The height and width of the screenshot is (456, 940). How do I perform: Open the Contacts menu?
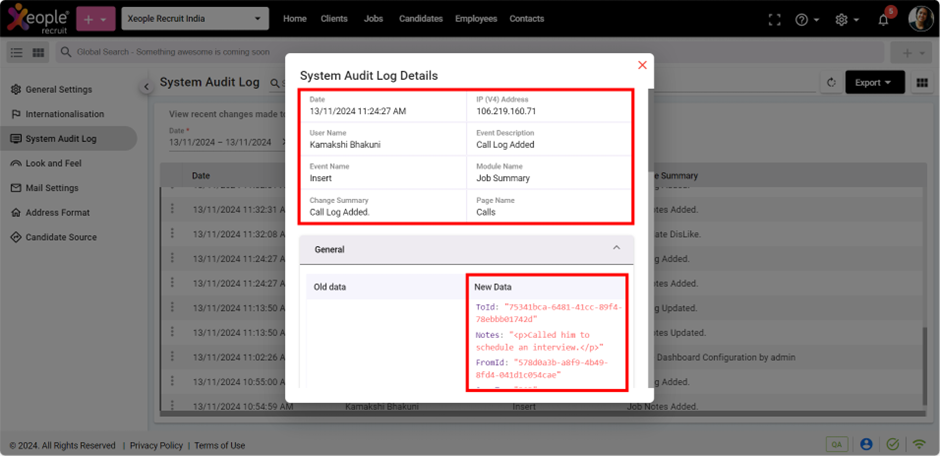point(526,19)
